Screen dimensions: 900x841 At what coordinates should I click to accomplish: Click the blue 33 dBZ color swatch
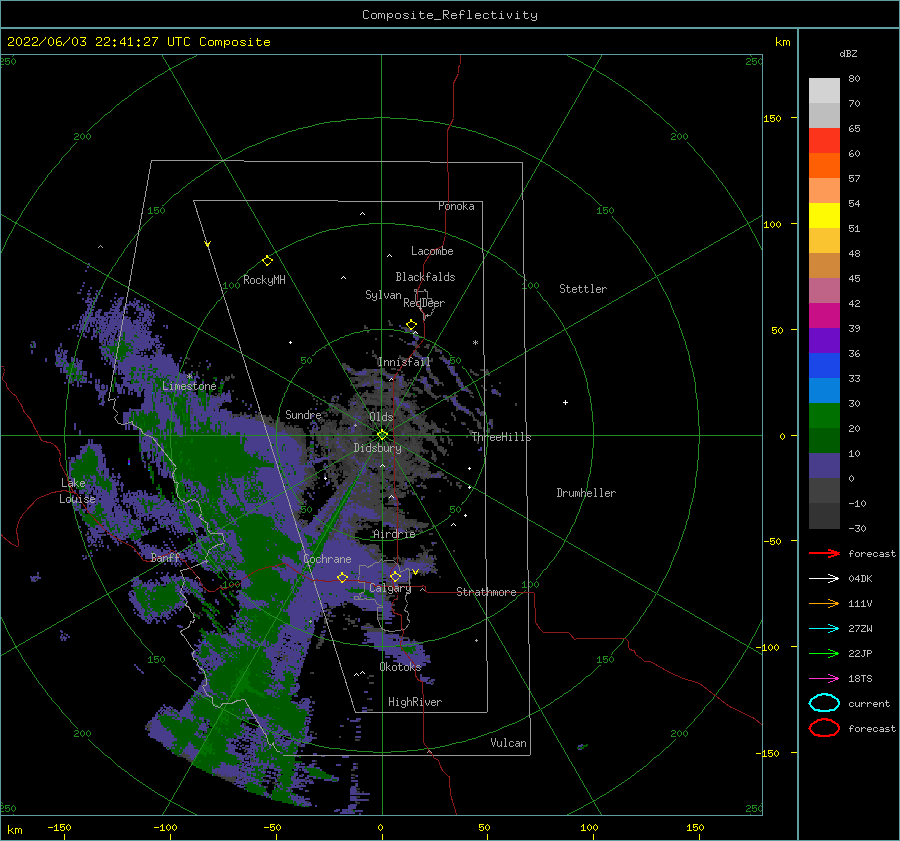tap(824, 366)
